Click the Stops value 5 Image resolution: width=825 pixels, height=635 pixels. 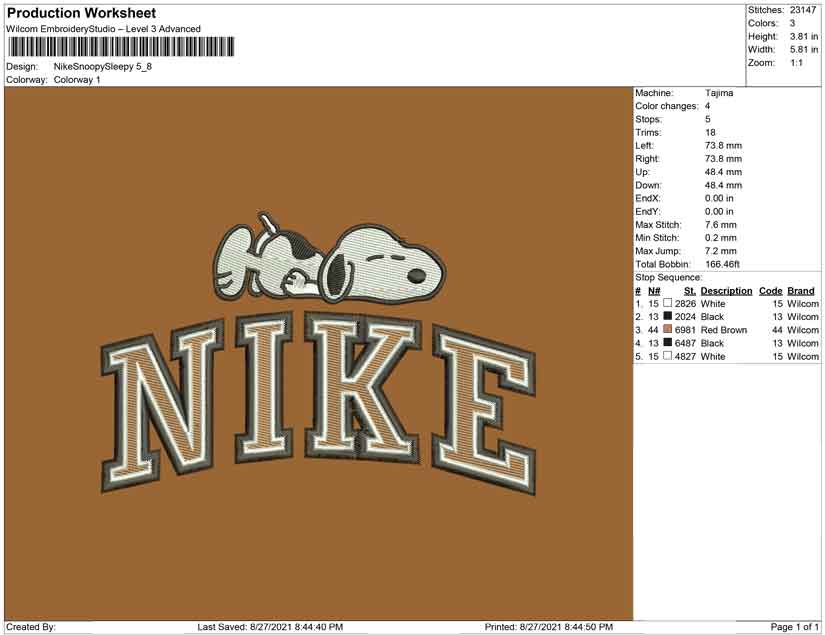pos(708,119)
